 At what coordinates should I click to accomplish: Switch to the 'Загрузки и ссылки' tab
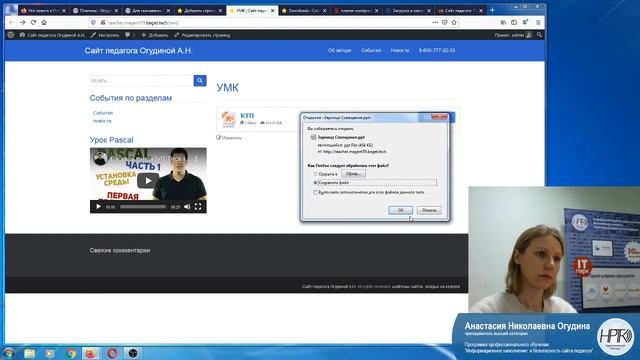coord(409,11)
